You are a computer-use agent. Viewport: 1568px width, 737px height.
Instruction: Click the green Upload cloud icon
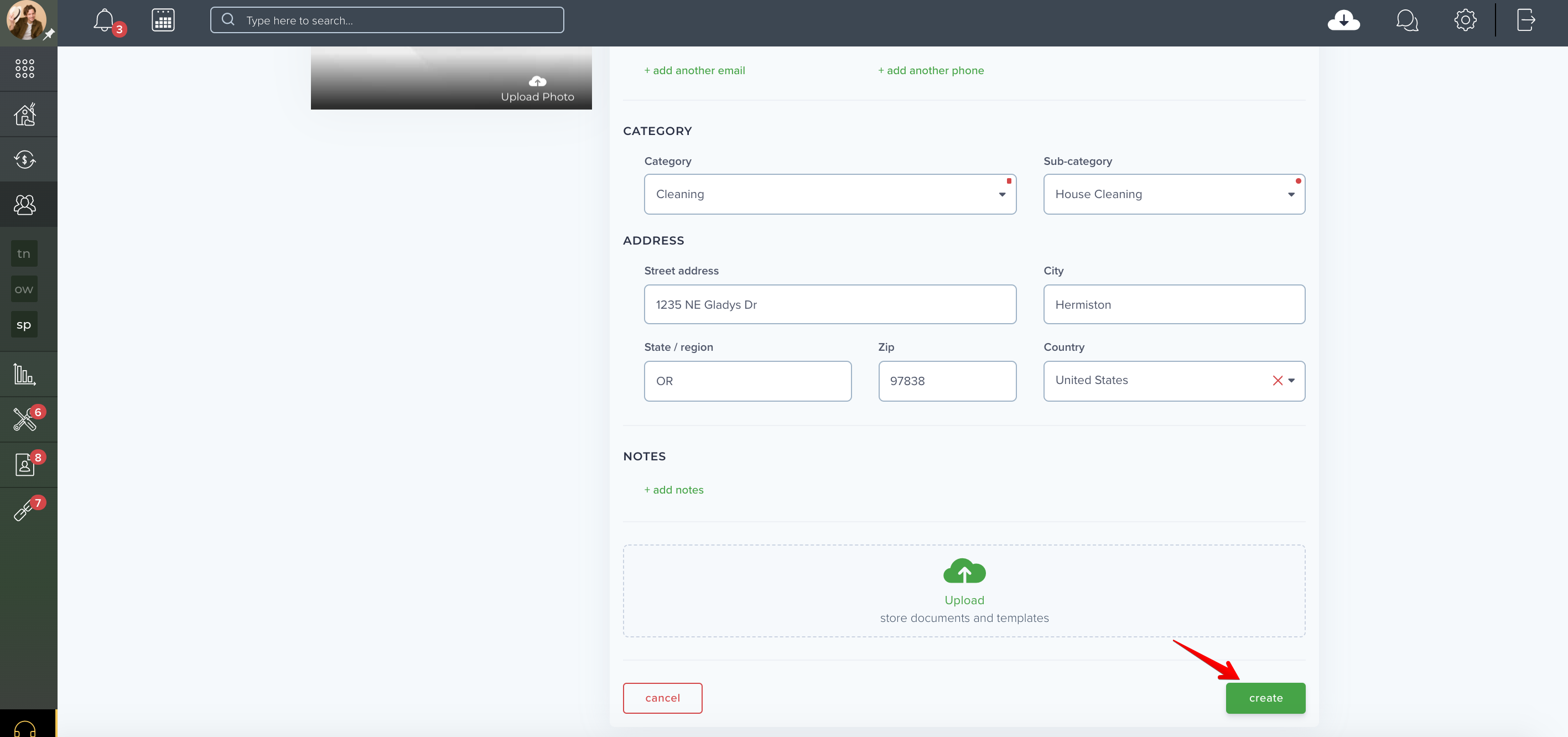[964, 571]
